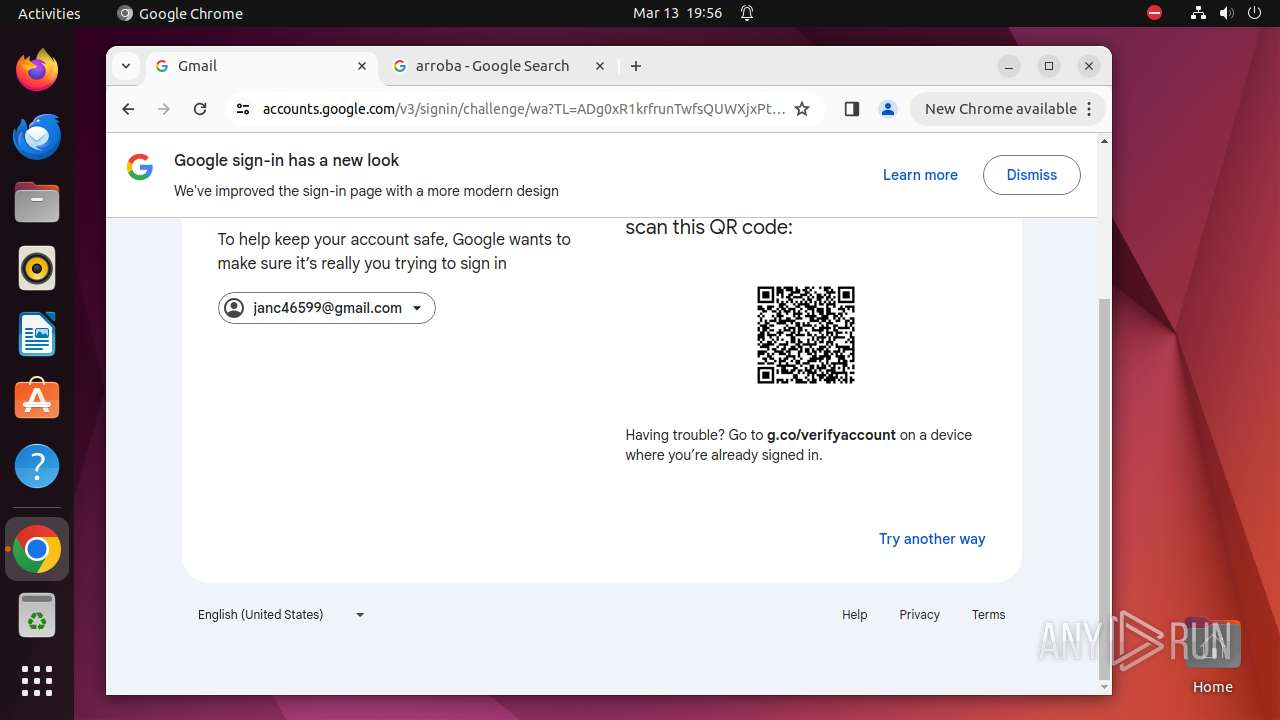Bookmark this tab with the star

pos(802,109)
